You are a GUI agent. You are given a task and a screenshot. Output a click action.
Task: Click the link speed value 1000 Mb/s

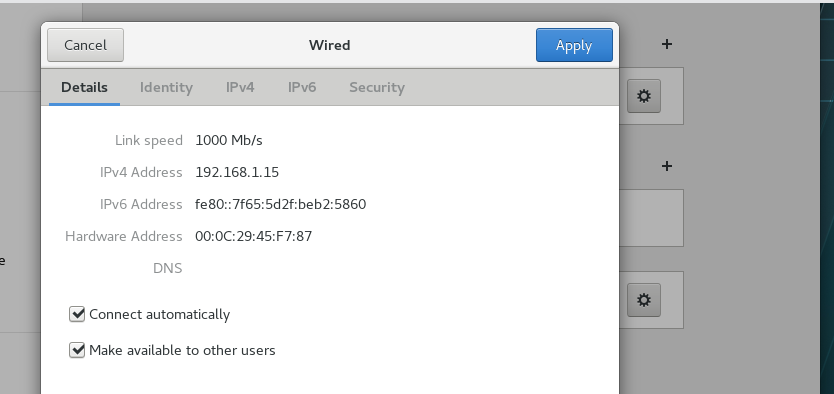tap(229, 140)
